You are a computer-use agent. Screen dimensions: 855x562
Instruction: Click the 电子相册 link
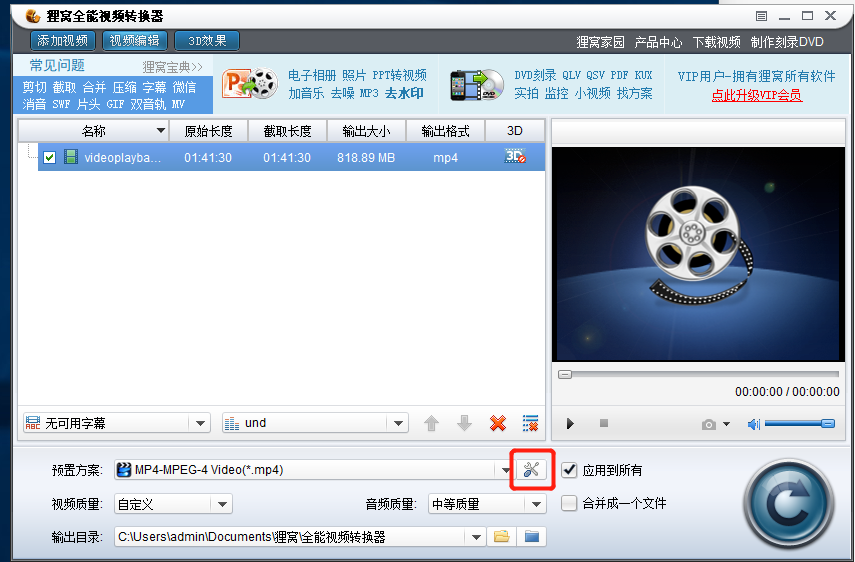point(312,75)
